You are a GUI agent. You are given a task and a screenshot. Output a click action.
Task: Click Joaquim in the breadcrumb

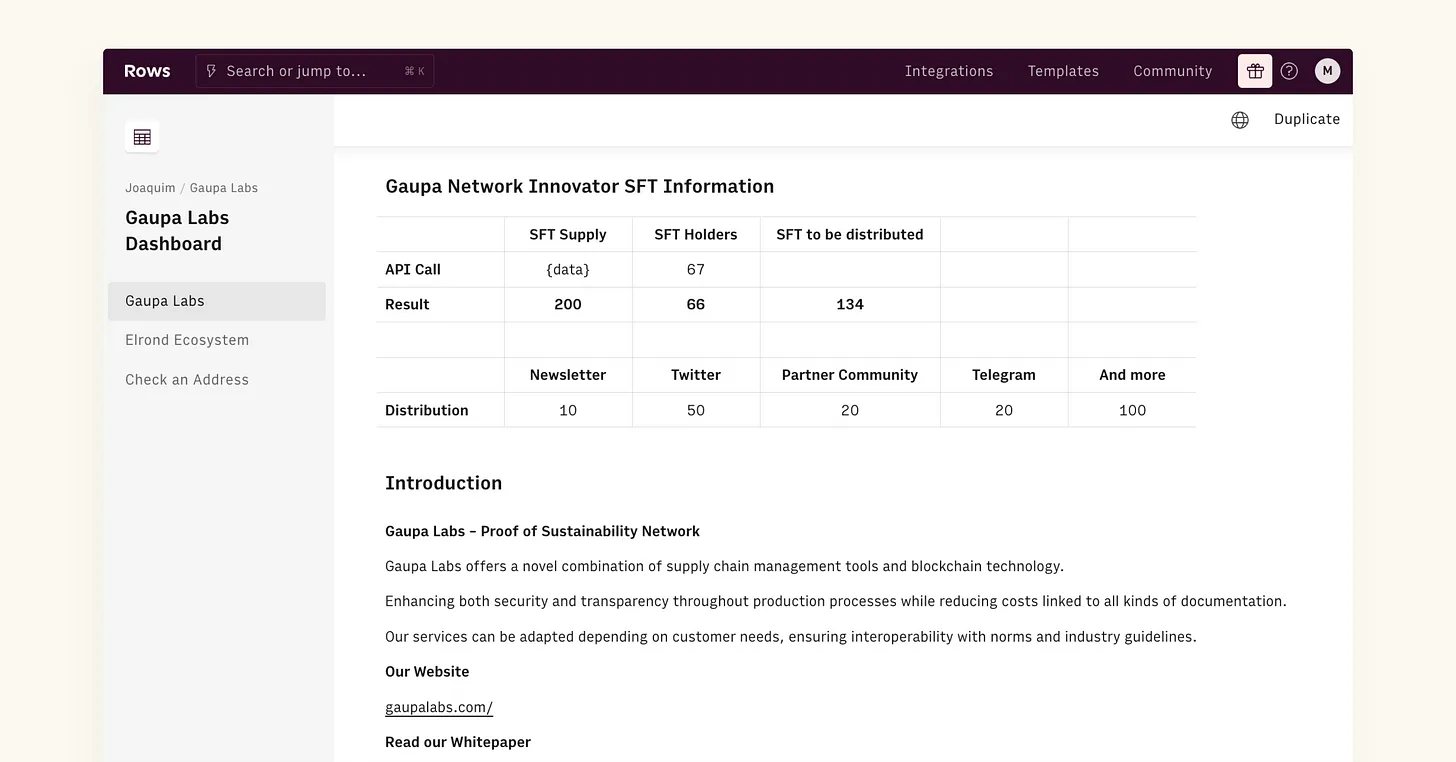click(150, 188)
